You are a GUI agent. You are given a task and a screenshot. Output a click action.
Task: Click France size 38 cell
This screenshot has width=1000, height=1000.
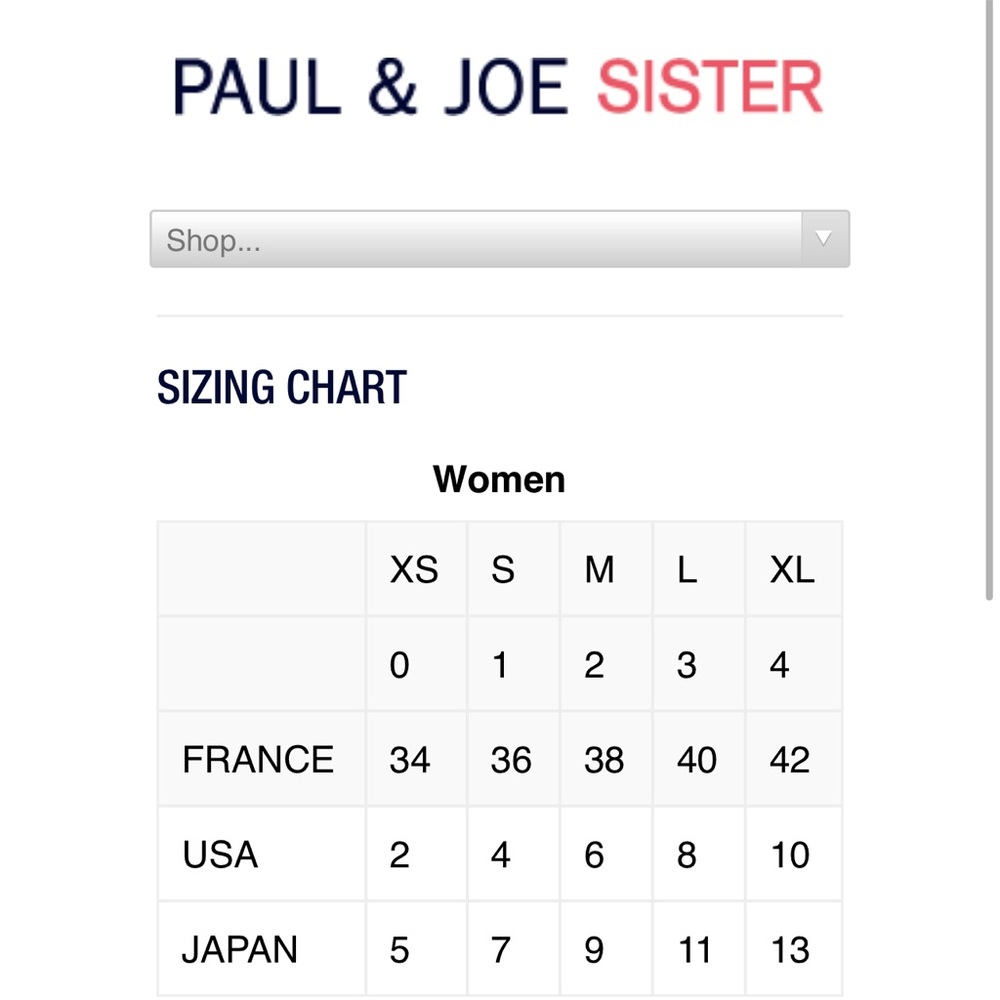tap(606, 759)
